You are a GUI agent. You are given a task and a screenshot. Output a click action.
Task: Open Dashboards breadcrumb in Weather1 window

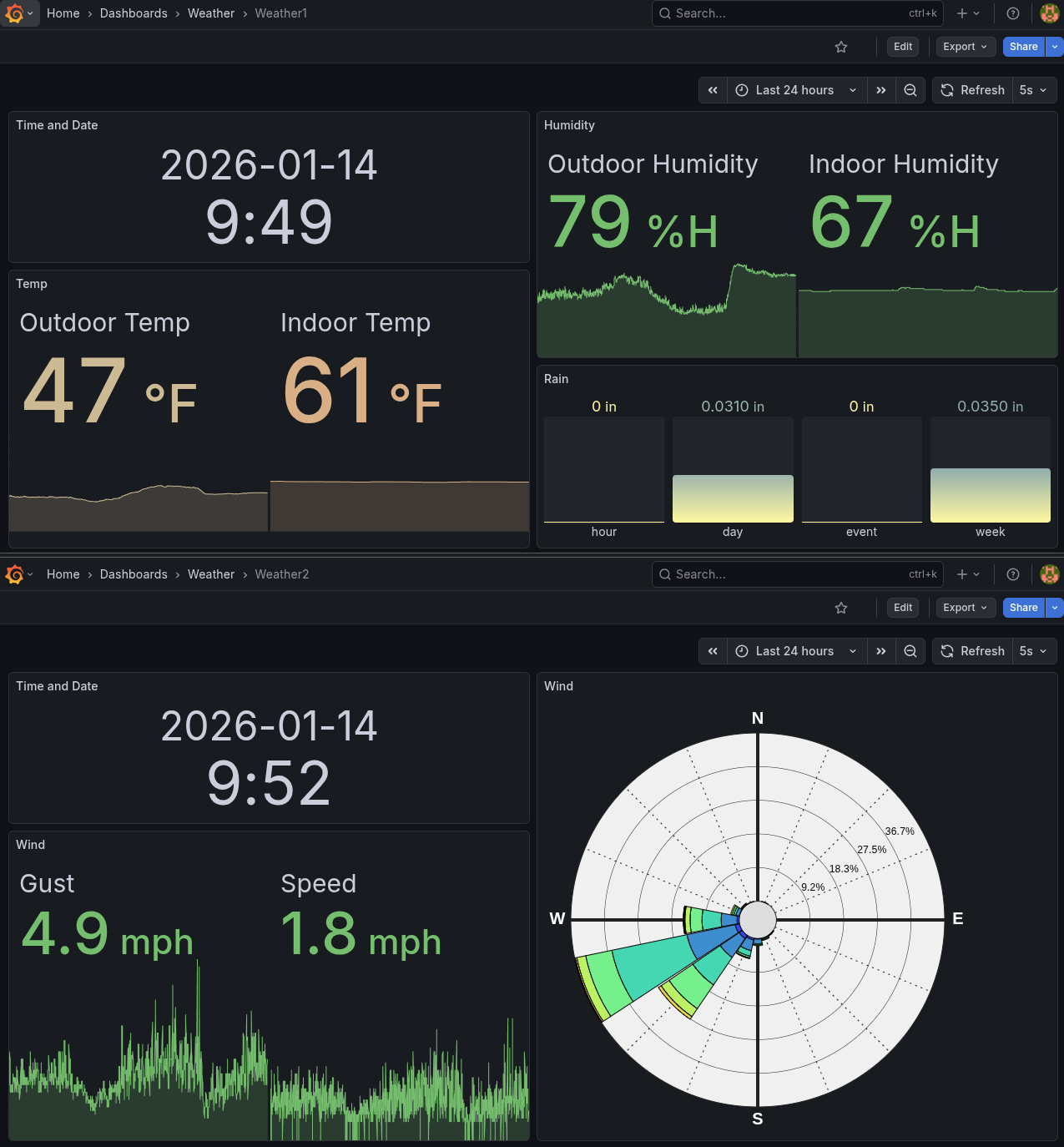coord(134,13)
